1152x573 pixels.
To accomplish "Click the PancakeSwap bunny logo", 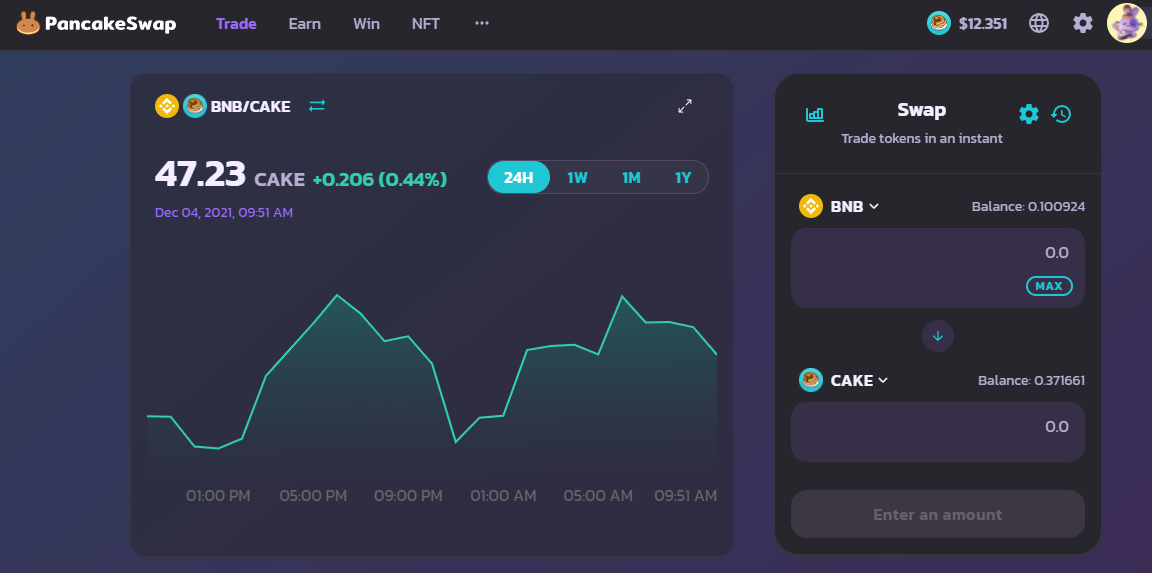I will tap(28, 24).
